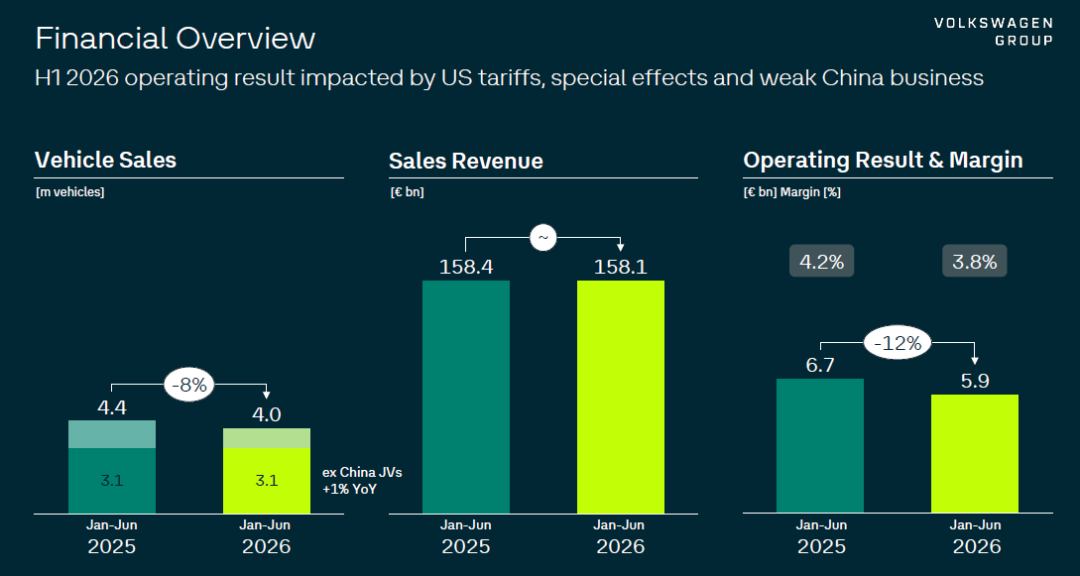The height and width of the screenshot is (576, 1080).
Task: Select Jan-Jun 2025 label under Sales Revenue
Action: click(466, 537)
